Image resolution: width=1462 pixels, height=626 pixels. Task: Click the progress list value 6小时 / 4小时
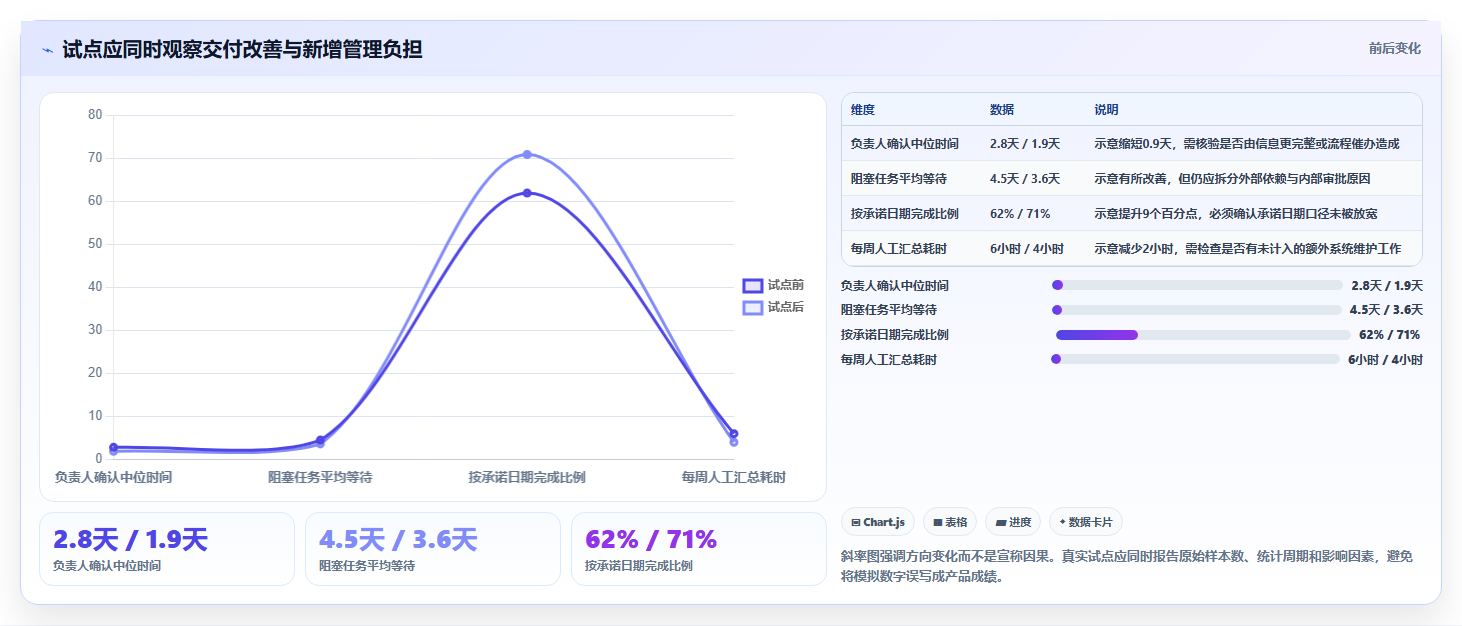pyautogui.click(x=1385, y=360)
